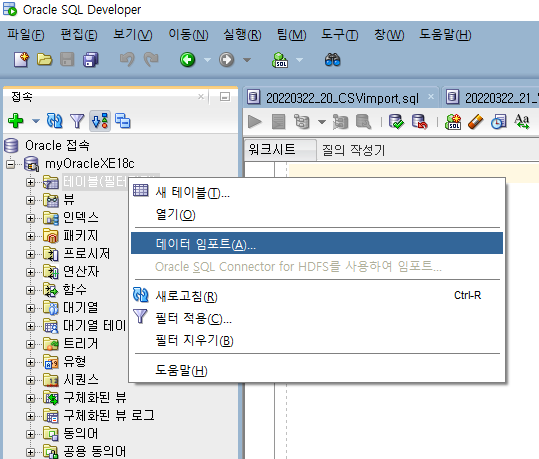Select the 동의어 tree item
Viewport: 539px width, 459px height.
(x=81, y=433)
